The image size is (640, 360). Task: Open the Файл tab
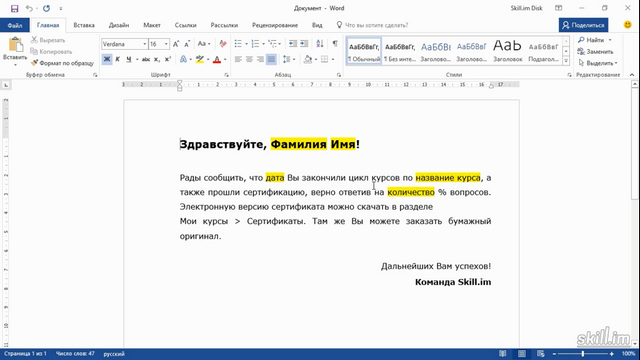click(15, 25)
